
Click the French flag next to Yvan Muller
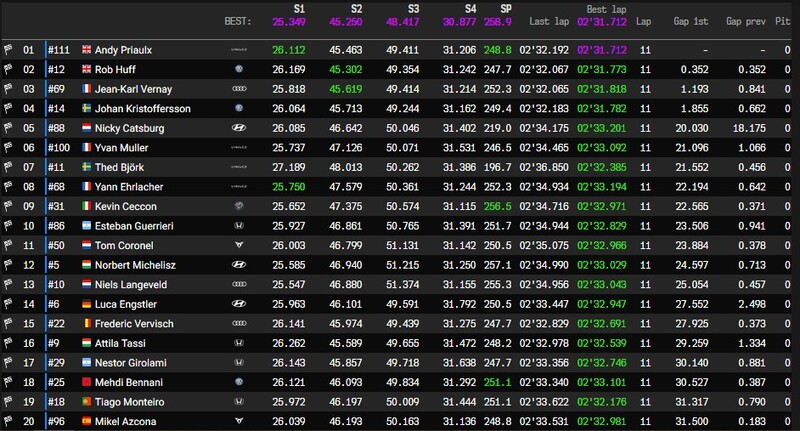[87, 147]
